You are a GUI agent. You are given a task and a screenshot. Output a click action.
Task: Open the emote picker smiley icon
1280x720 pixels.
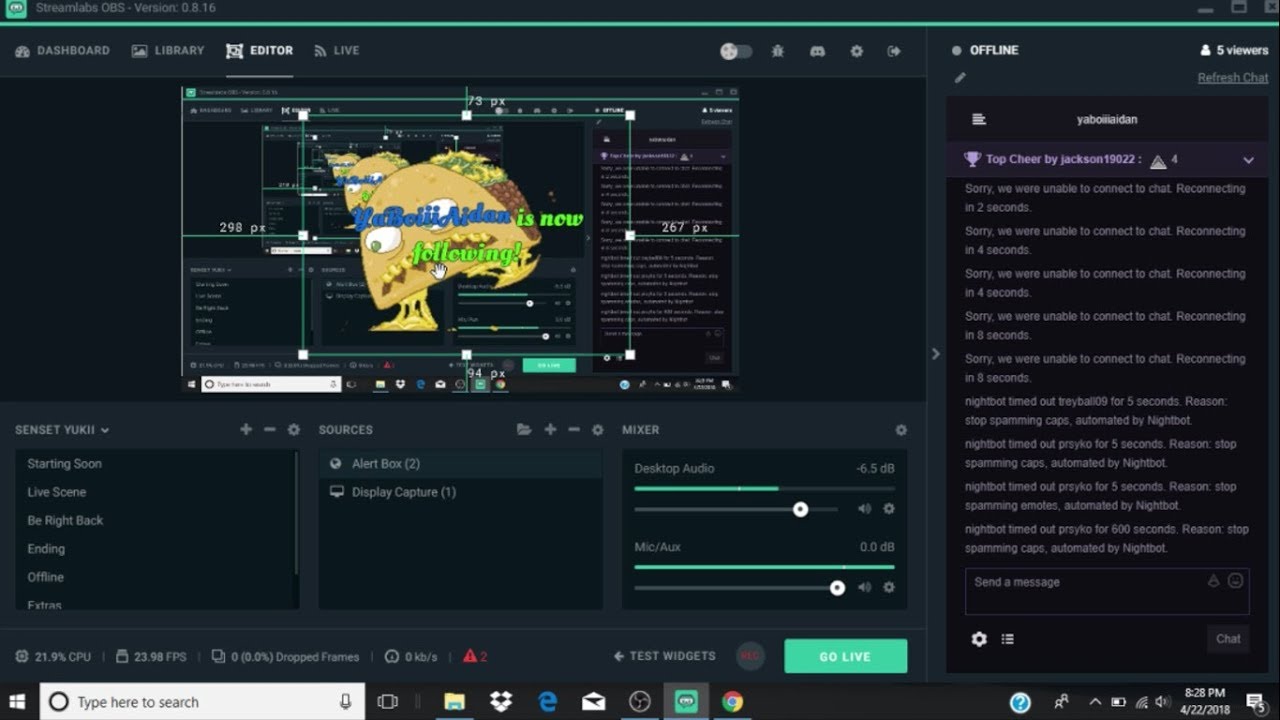[1235, 581]
